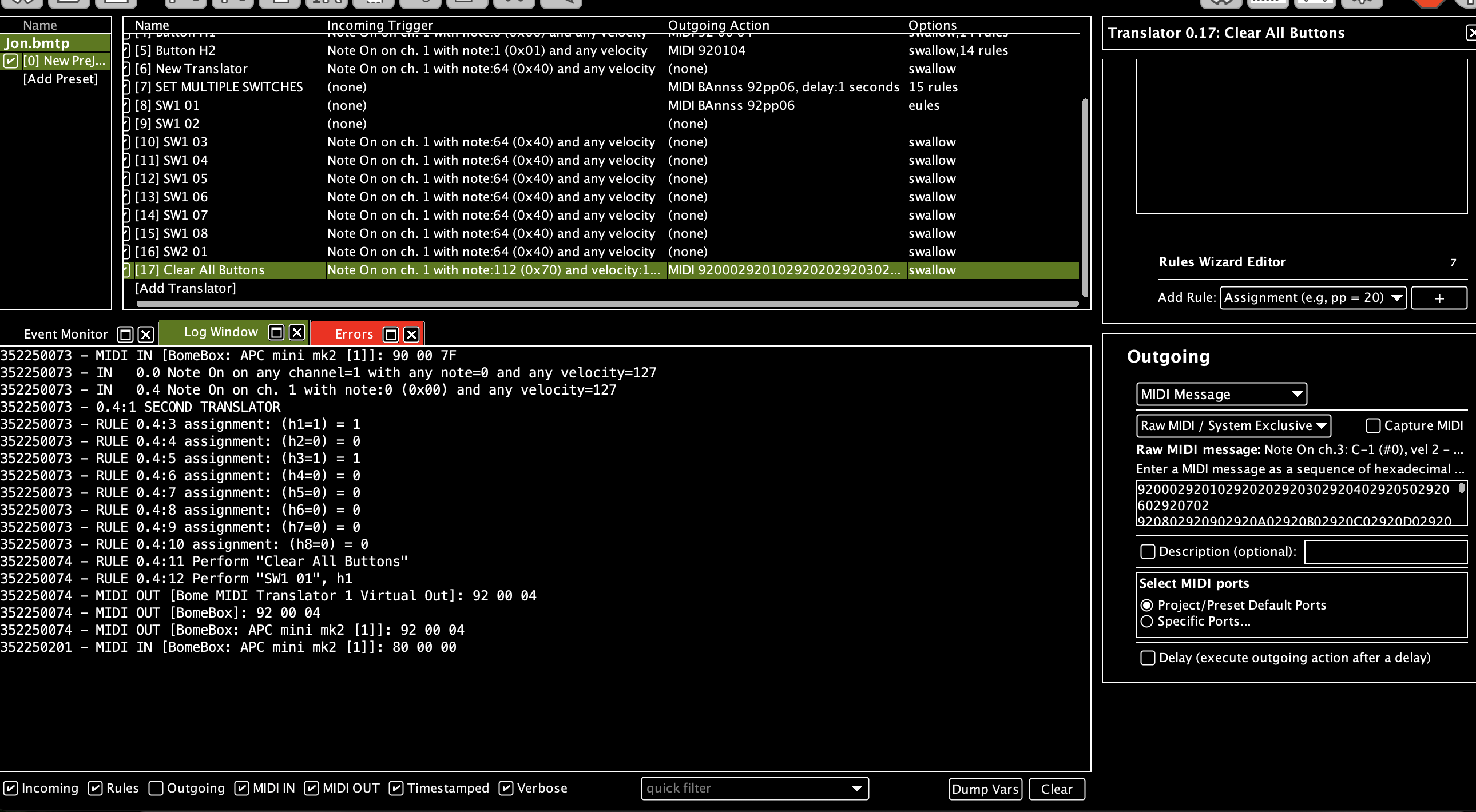The width and height of the screenshot is (1476, 812).
Task: Undock the Errors tab into a window
Action: coord(391,335)
